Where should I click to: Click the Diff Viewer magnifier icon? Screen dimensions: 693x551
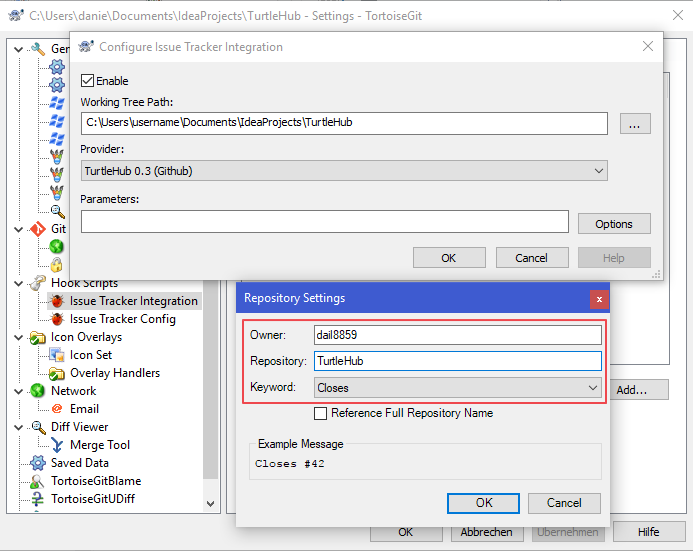point(38,427)
